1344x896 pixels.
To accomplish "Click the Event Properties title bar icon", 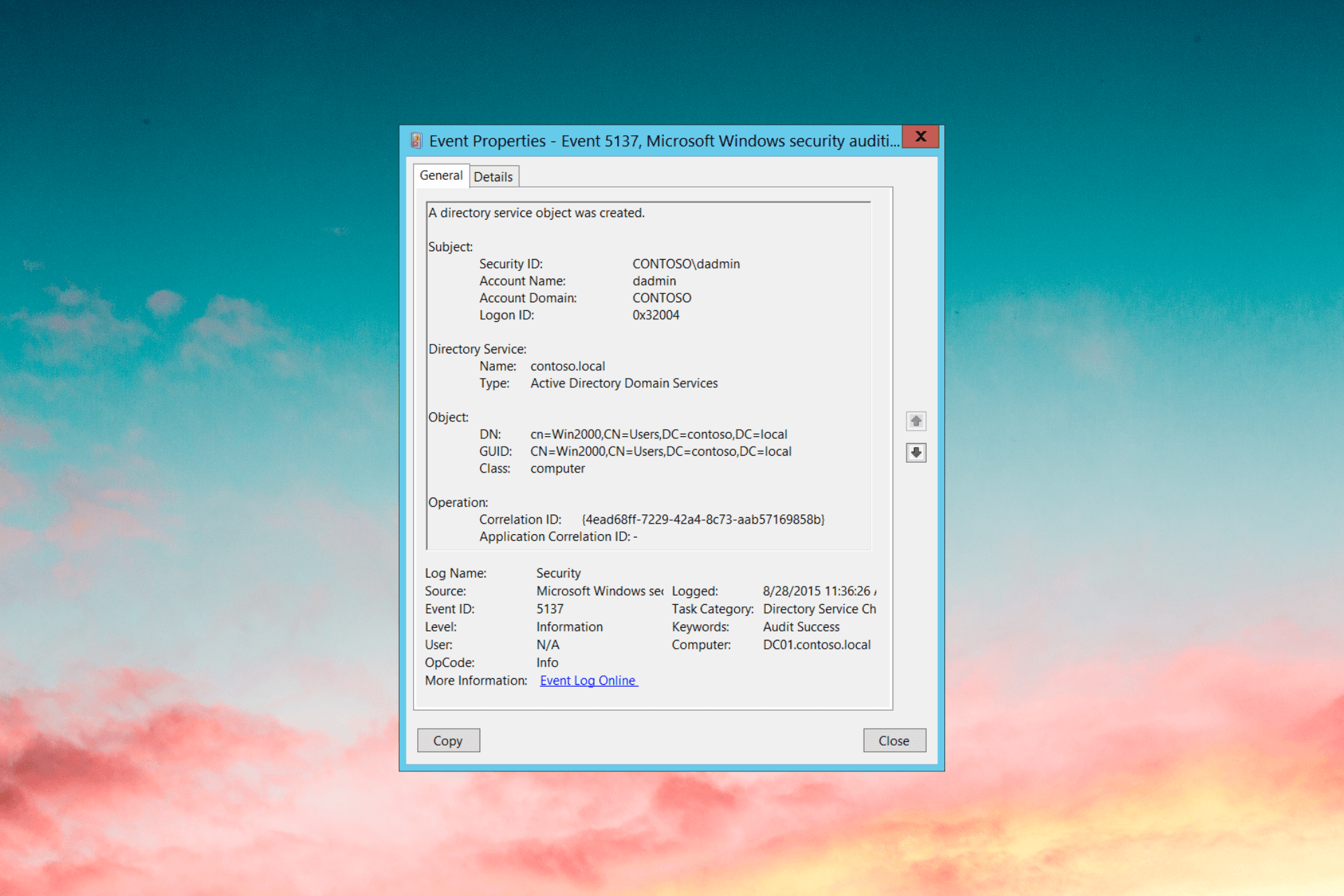I will click(x=416, y=141).
